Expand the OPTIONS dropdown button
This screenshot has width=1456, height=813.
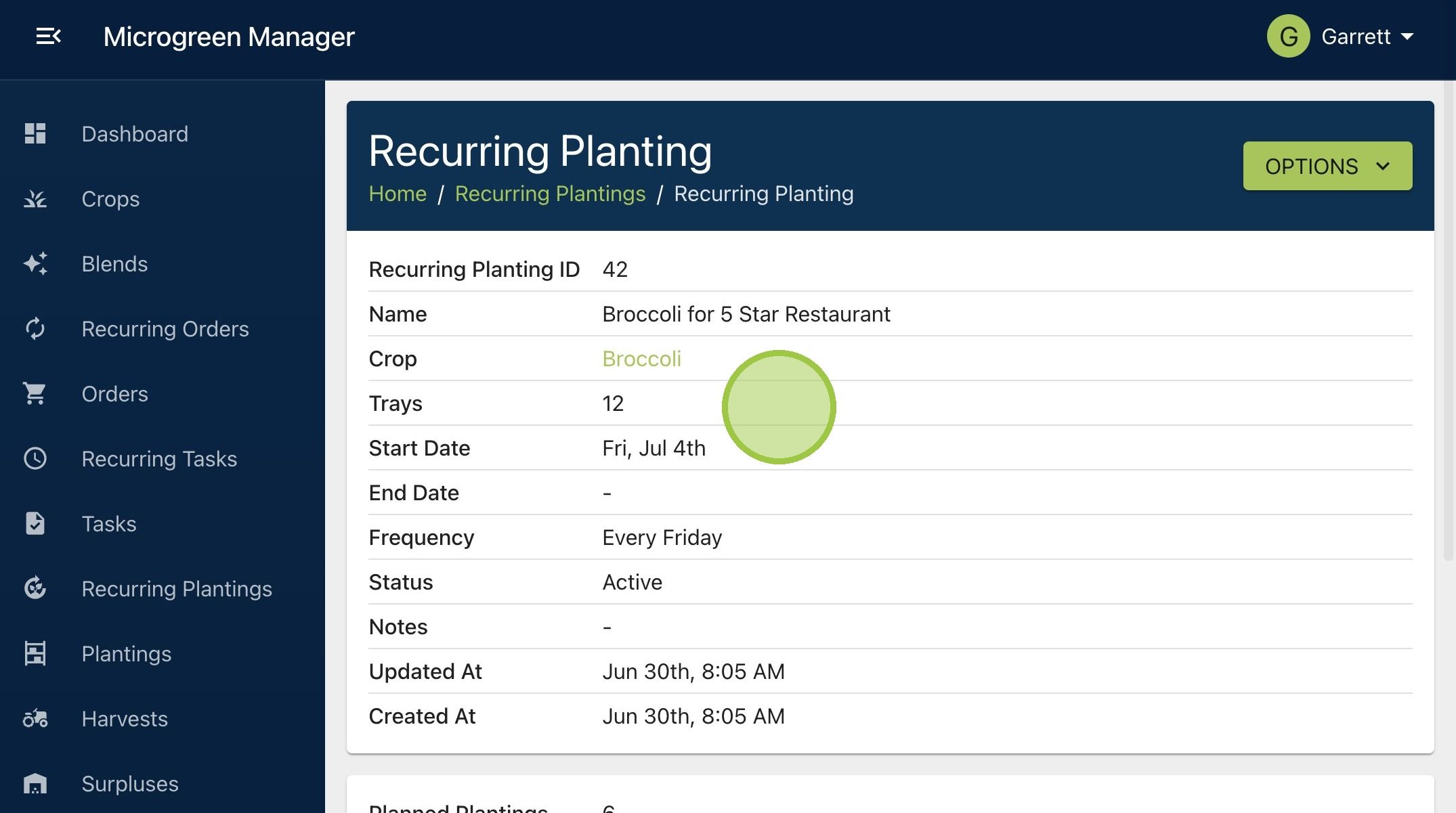[1327, 166]
